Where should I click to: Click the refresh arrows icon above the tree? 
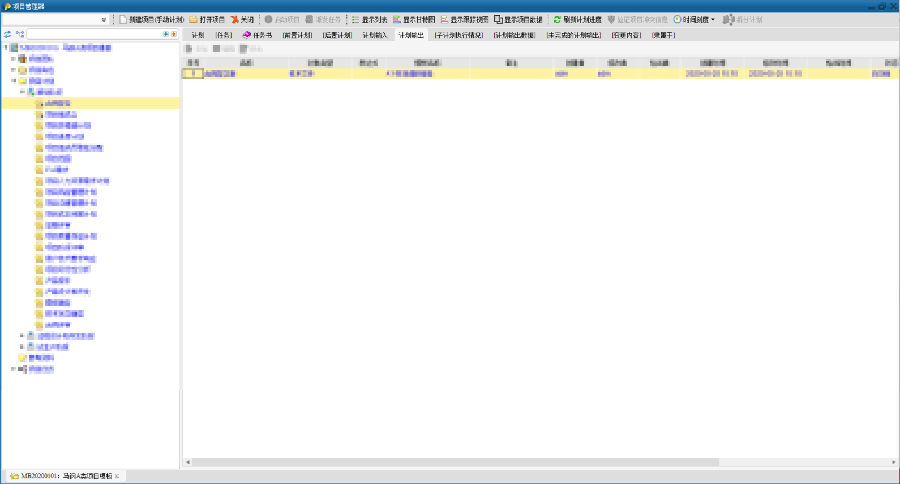tap(7, 34)
